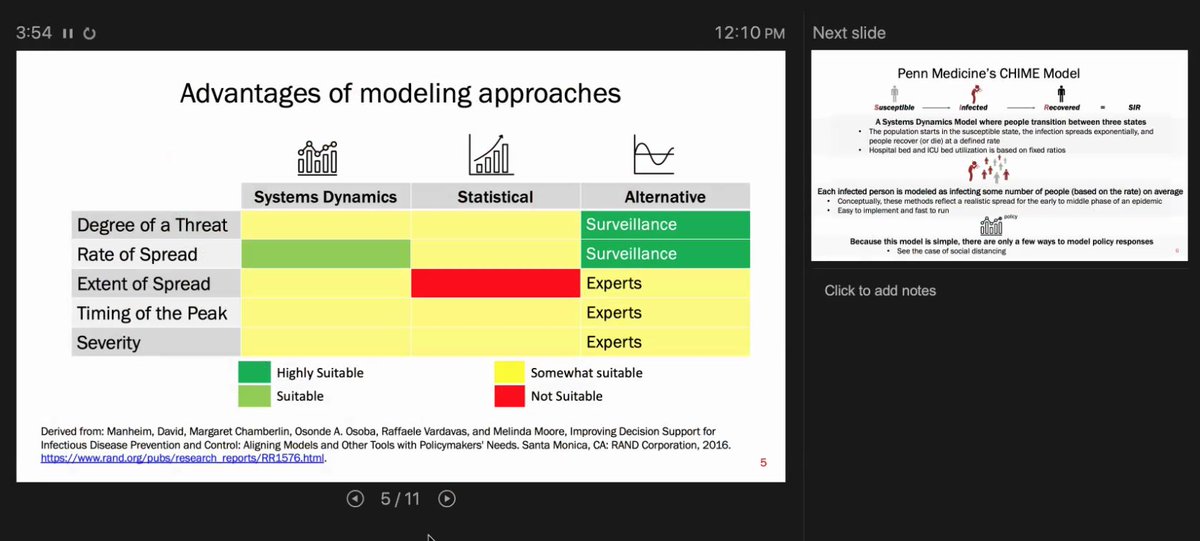Image resolution: width=1200 pixels, height=541 pixels.
Task: Select the Alternative column header
Action: tap(665, 197)
